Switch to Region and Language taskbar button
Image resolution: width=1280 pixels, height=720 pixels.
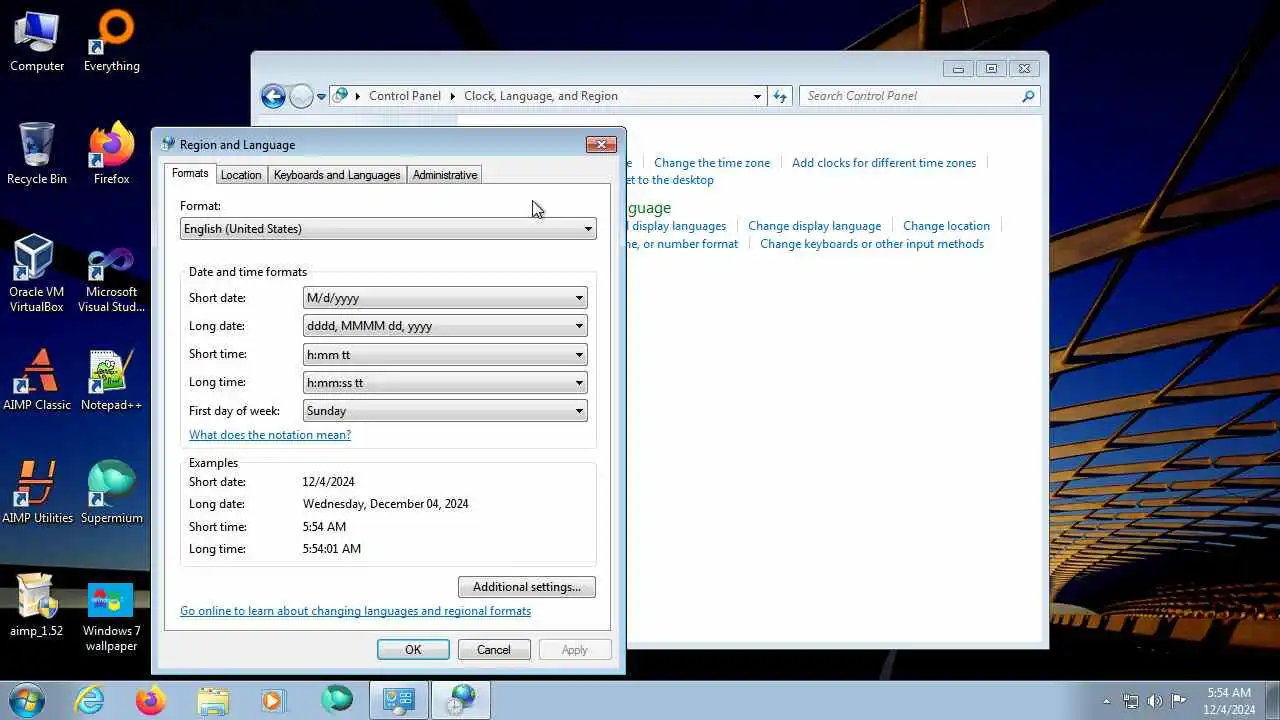tap(461, 700)
